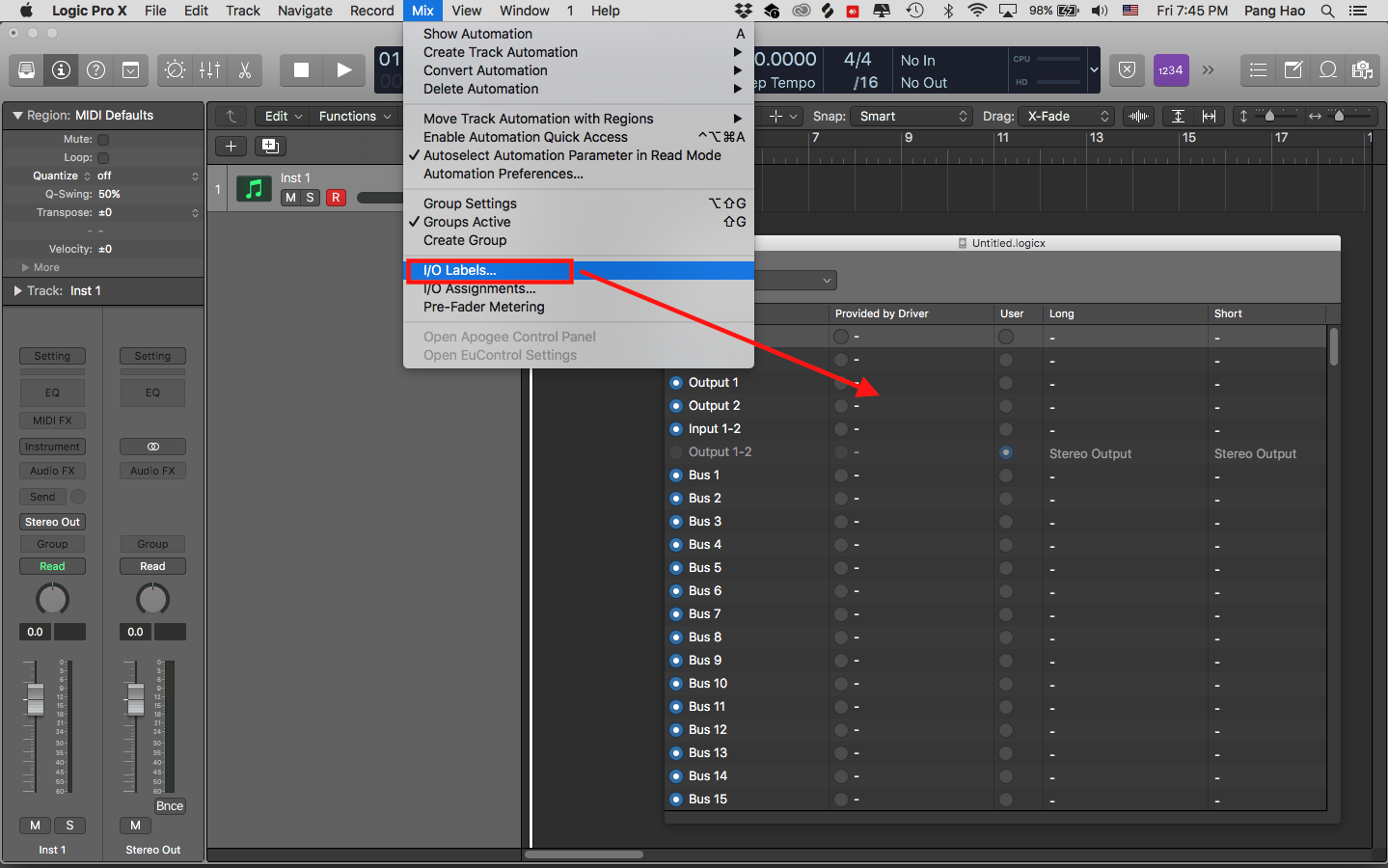The width and height of the screenshot is (1388, 868).
Task: Select User radio button for Output 1-2
Action: [1006, 452]
